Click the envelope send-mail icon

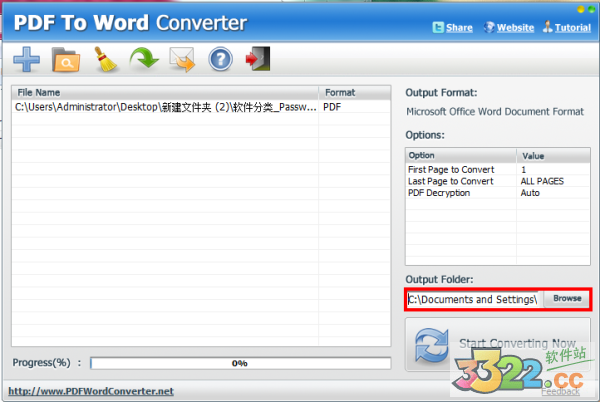pyautogui.click(x=182, y=59)
